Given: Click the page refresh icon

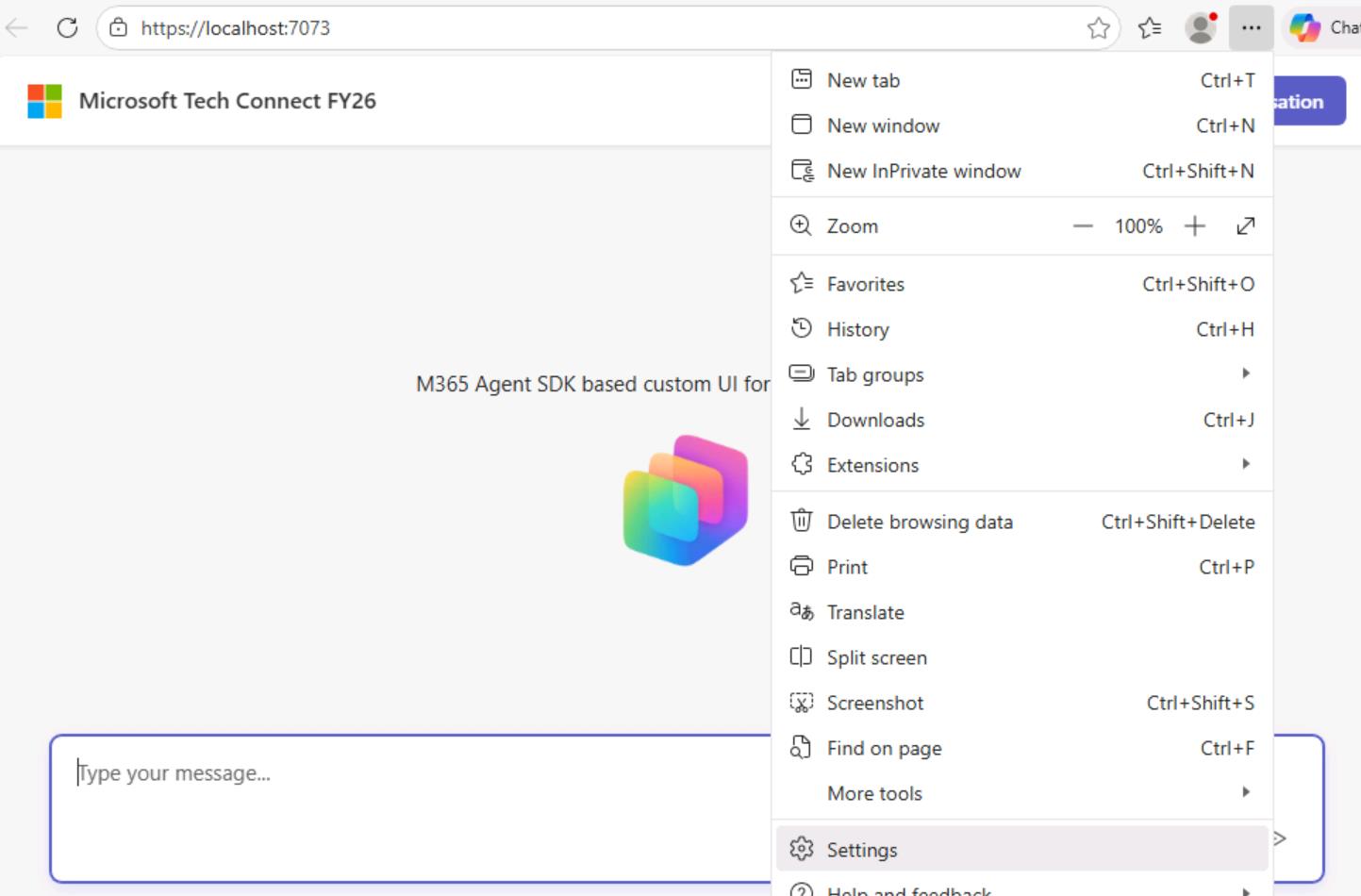Looking at the screenshot, I should (x=67, y=28).
